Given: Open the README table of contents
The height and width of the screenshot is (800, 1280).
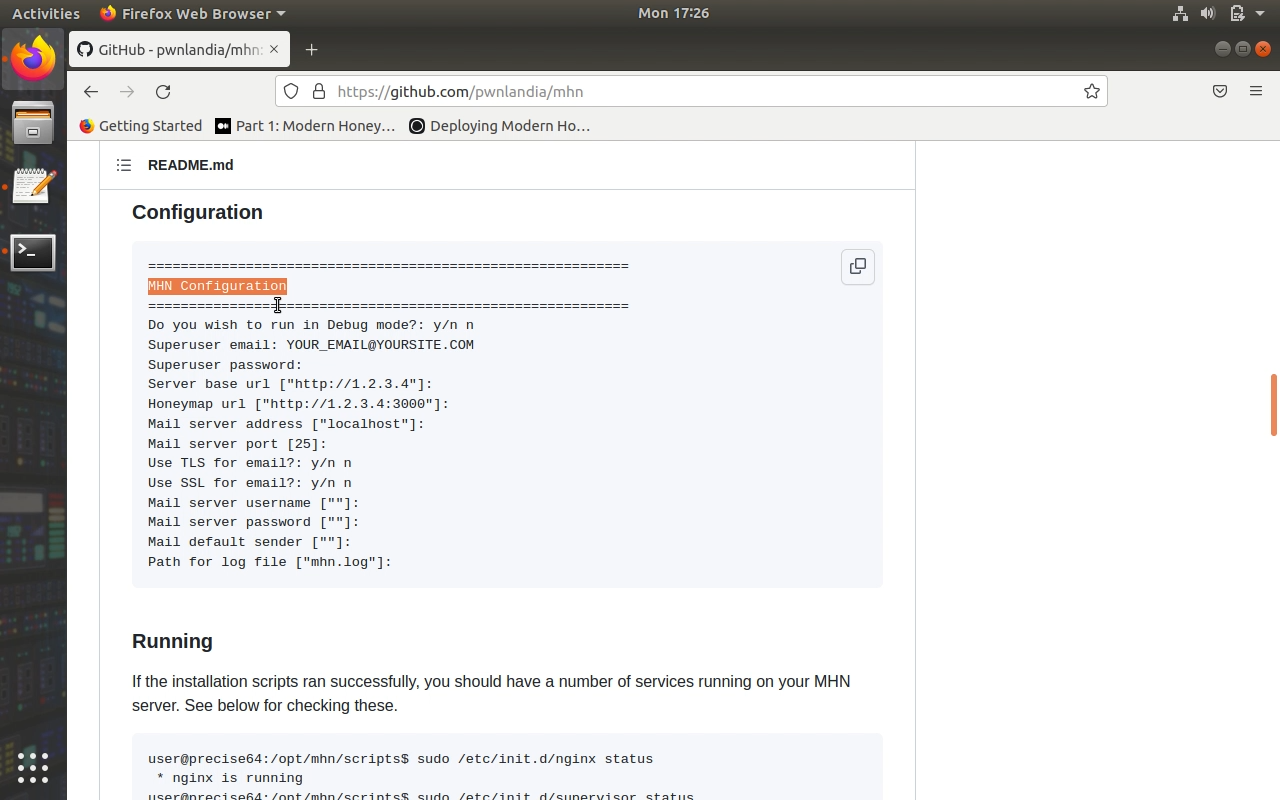Looking at the screenshot, I should coord(124,165).
